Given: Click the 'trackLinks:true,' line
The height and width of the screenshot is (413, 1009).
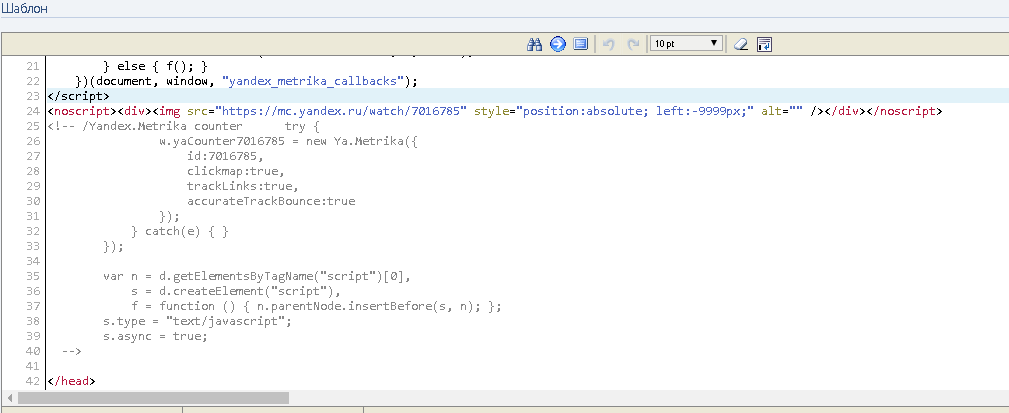Looking at the screenshot, I should pyautogui.click(x=243, y=186).
